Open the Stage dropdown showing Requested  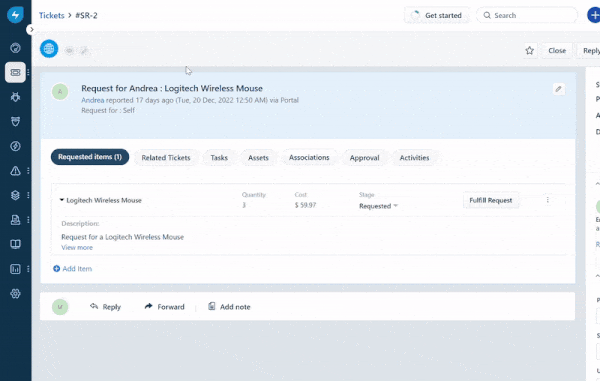pyautogui.click(x=378, y=206)
